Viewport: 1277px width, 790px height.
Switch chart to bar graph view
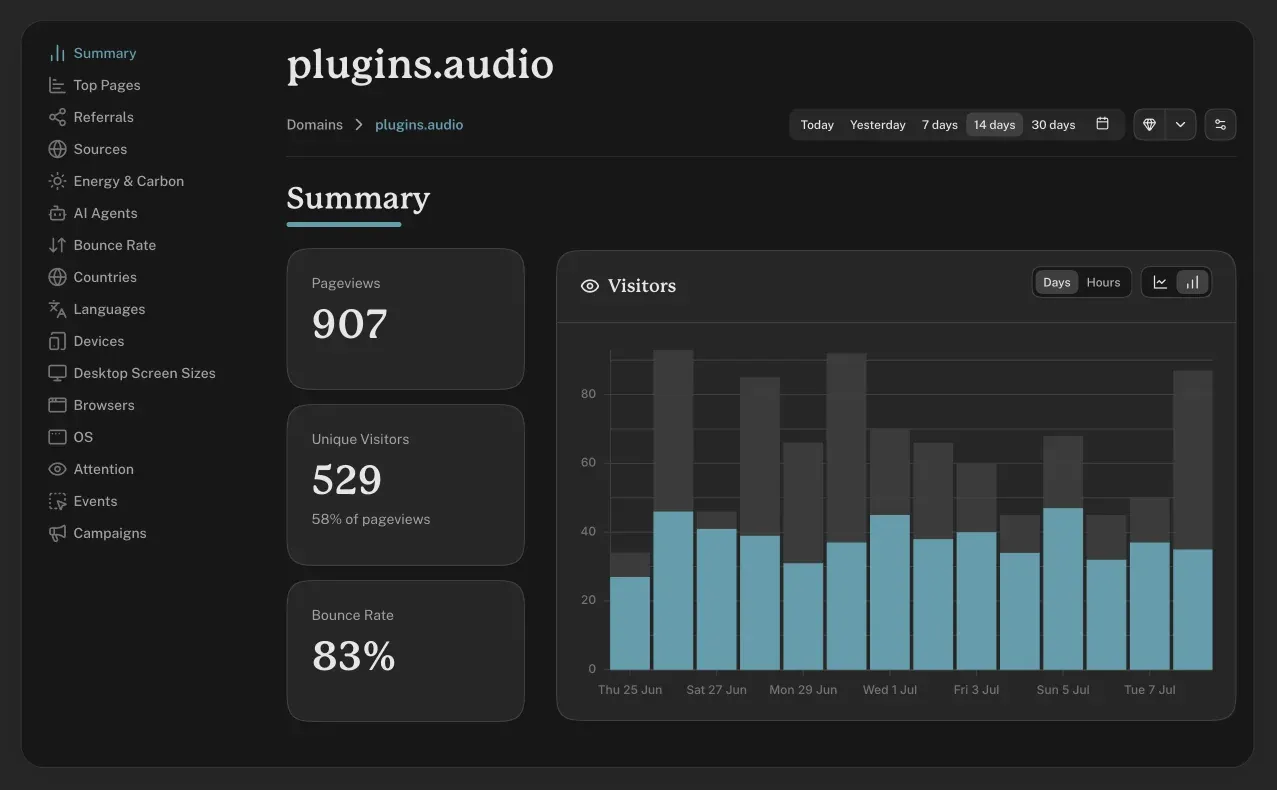(1192, 282)
